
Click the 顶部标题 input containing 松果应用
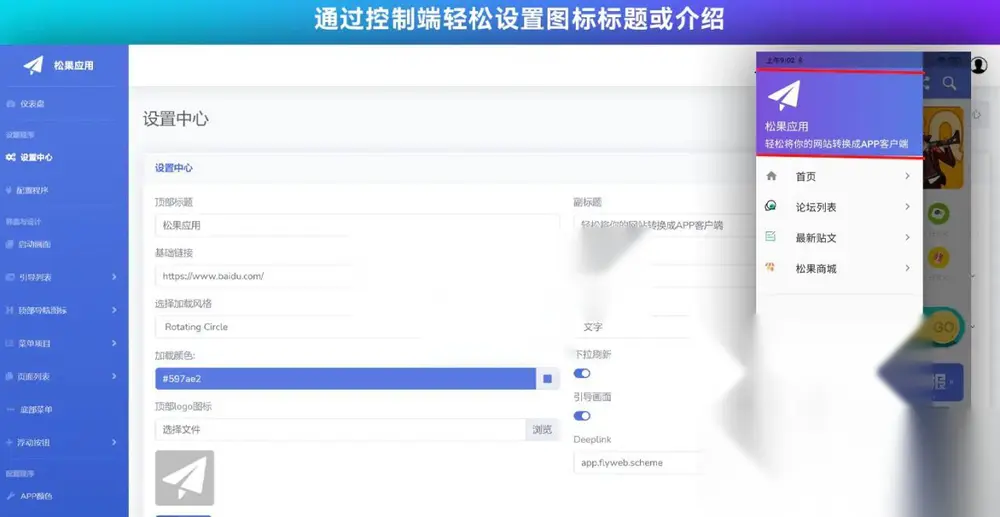click(357, 225)
